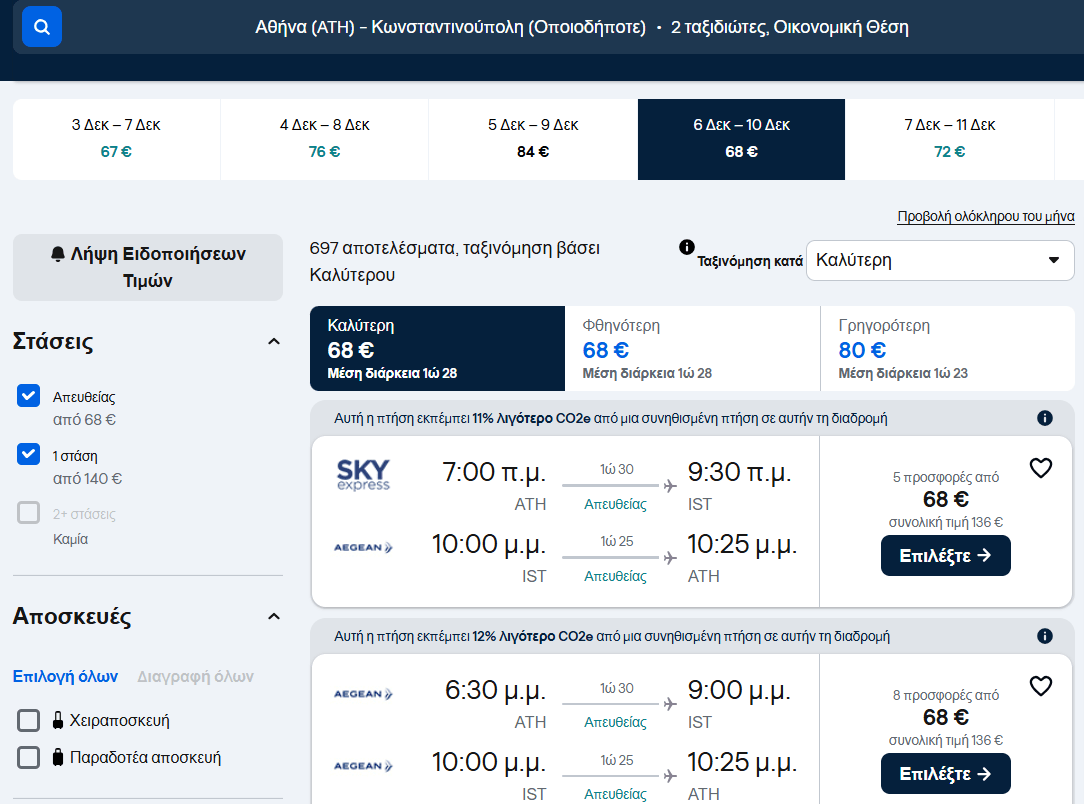Open CO2 info icon for 11% banner

(x=1045, y=418)
